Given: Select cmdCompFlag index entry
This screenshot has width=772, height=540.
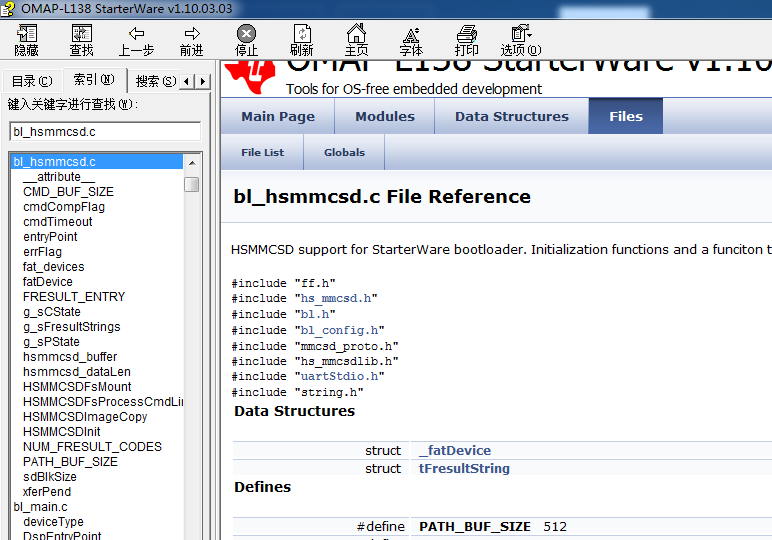Looking at the screenshot, I should coord(64,207).
